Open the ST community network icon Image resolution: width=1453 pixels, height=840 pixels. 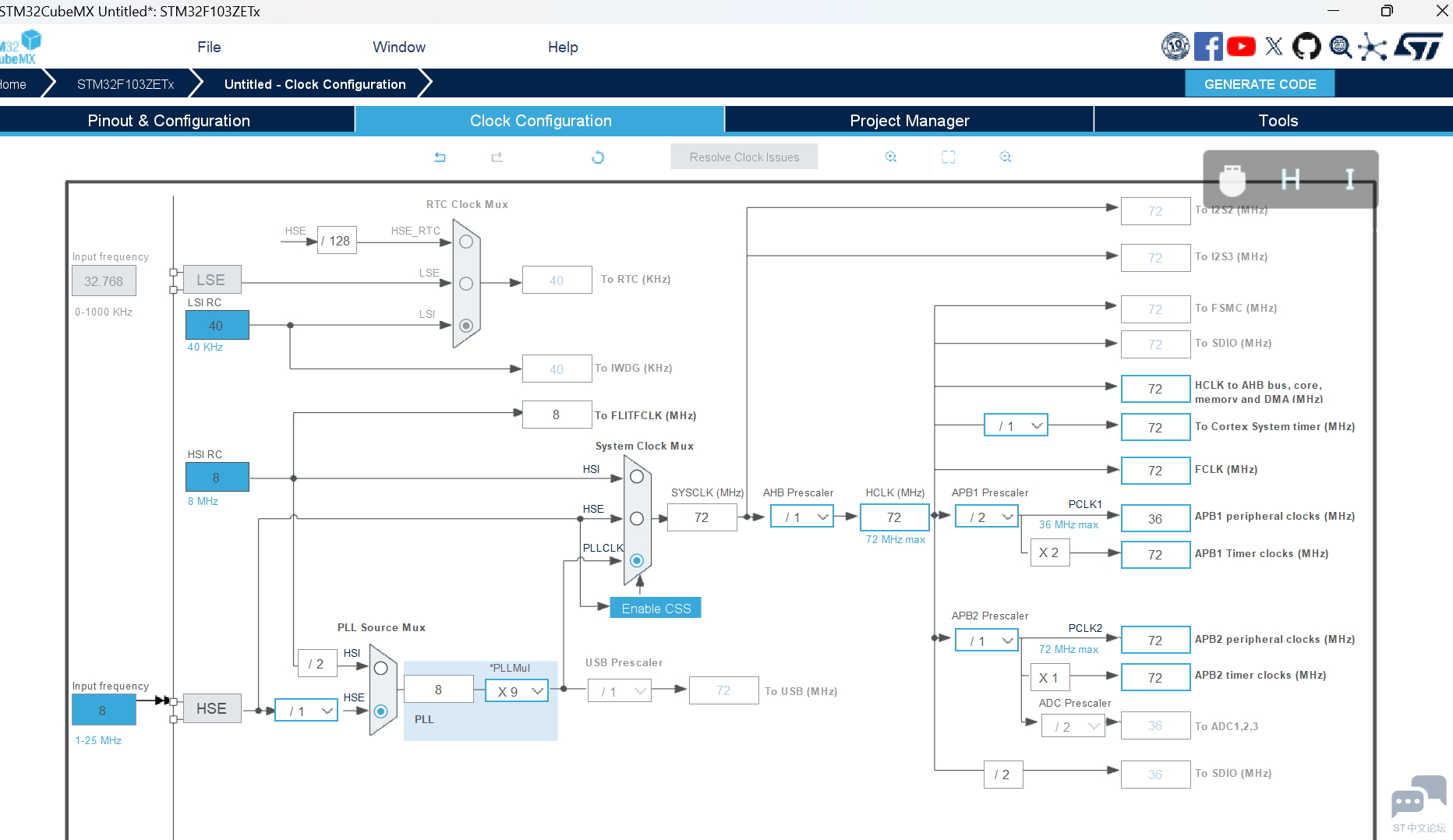coord(1373,47)
